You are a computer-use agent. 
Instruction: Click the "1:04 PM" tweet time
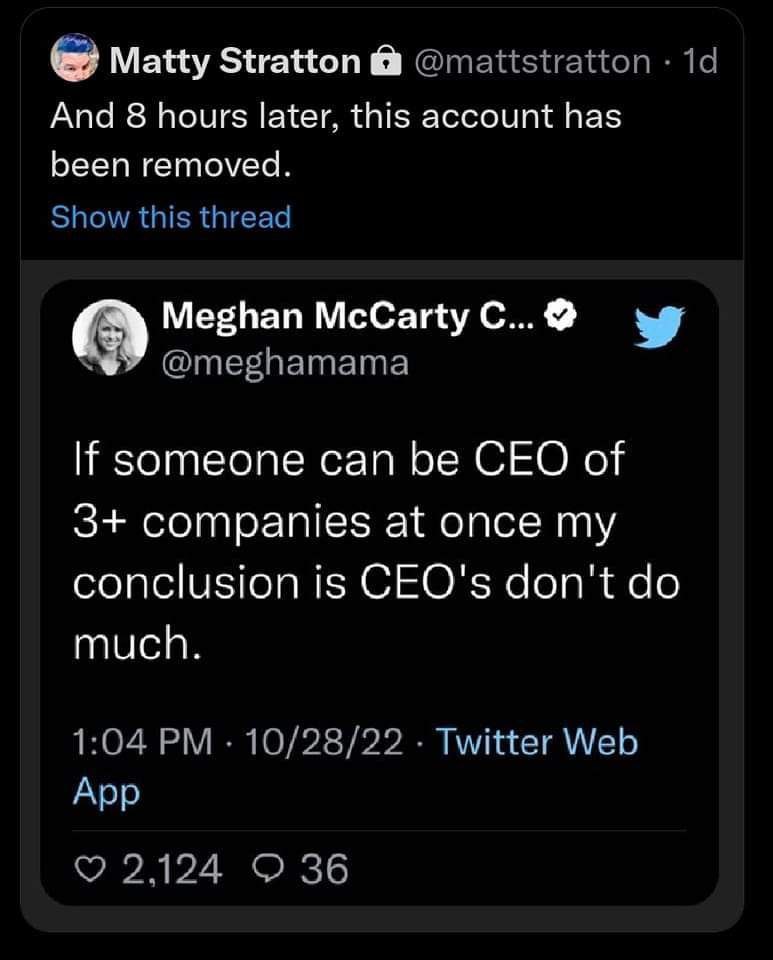click(x=142, y=743)
